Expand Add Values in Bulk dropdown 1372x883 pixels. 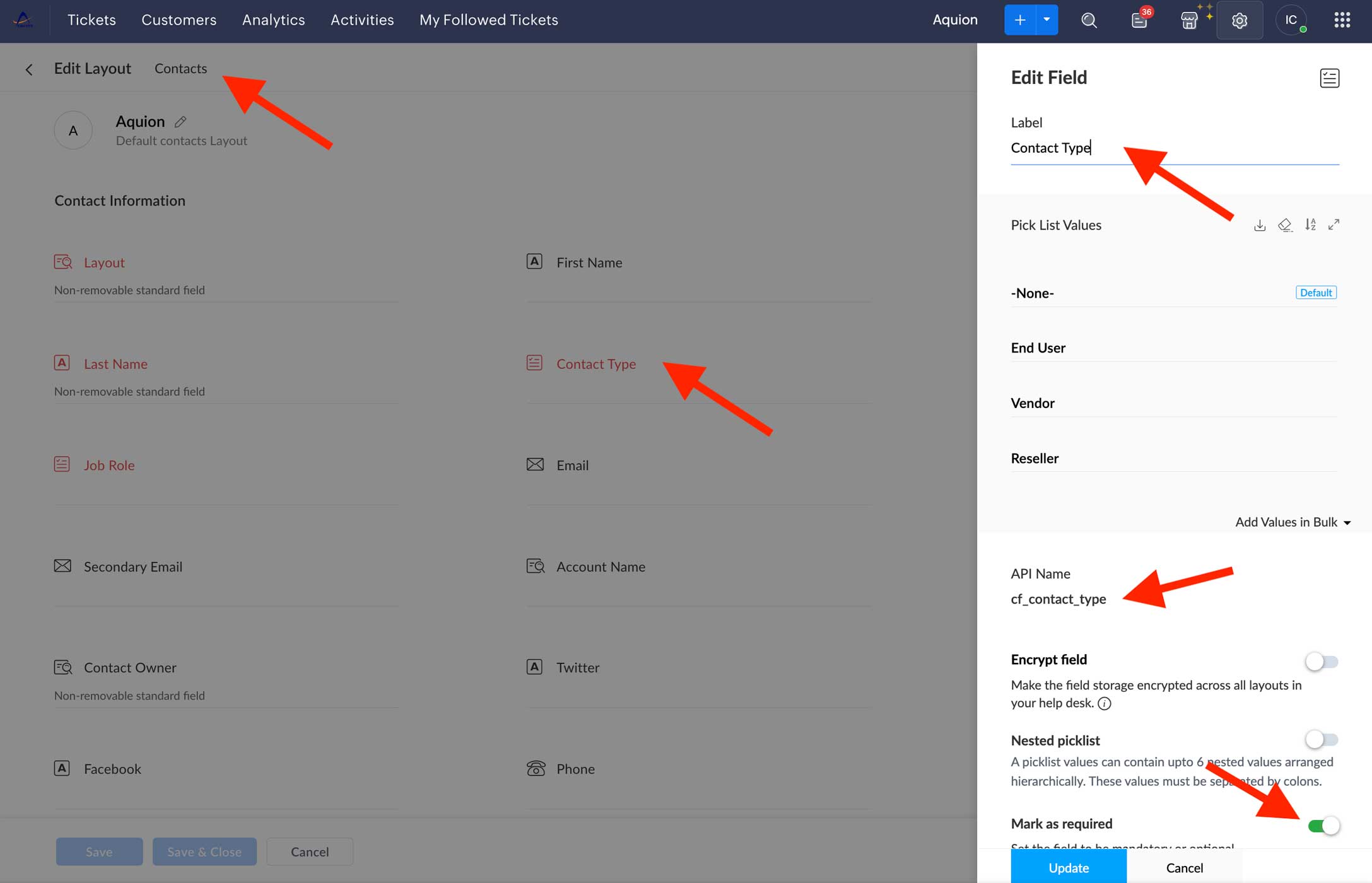(1293, 522)
